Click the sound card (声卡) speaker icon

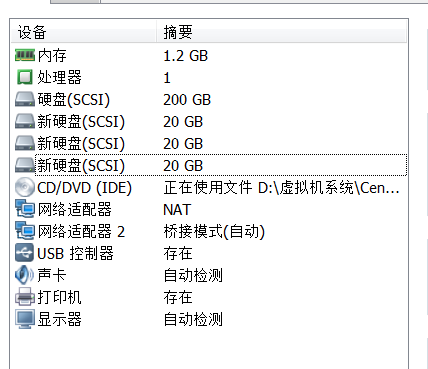pos(24,275)
